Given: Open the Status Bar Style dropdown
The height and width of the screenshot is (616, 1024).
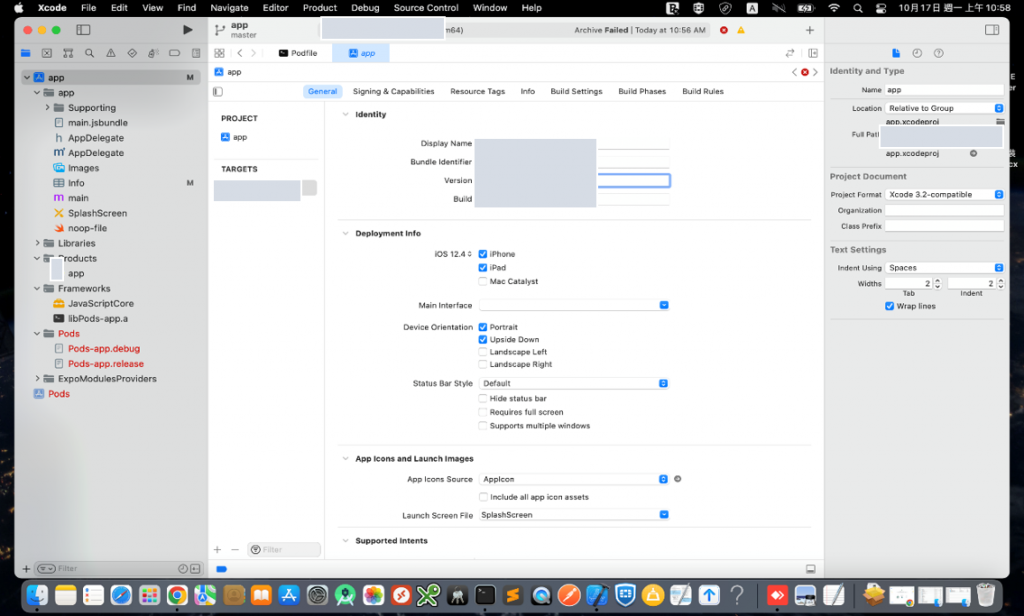Looking at the screenshot, I should click(x=574, y=383).
